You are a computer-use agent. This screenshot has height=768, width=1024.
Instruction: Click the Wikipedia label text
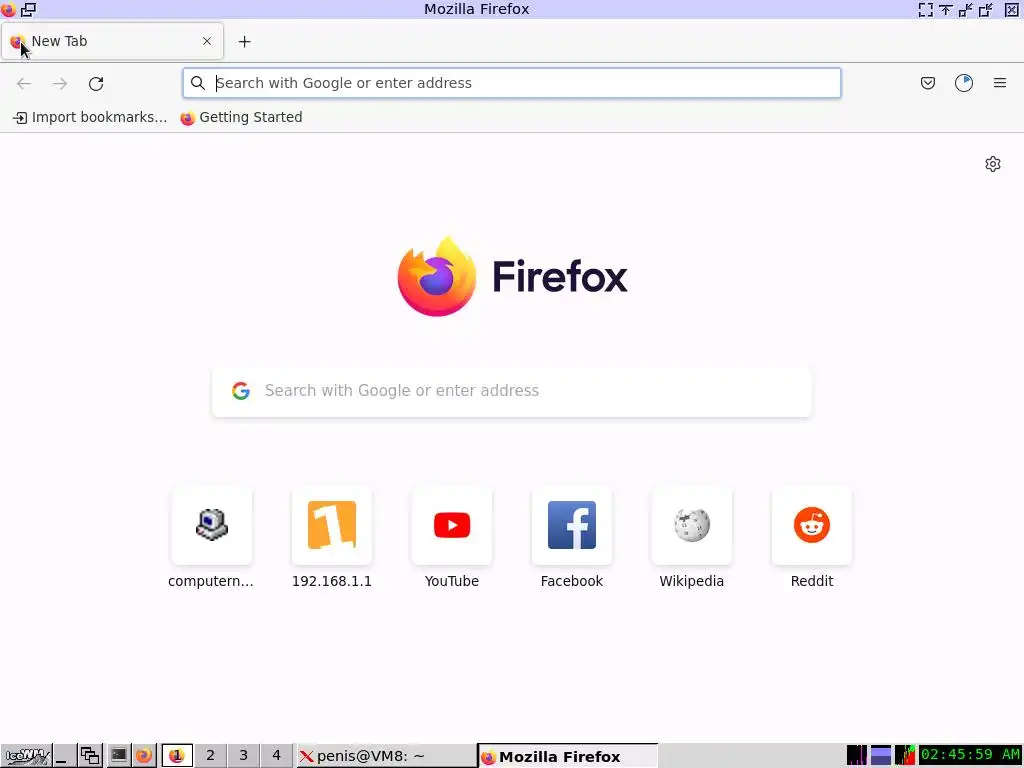tap(692, 581)
